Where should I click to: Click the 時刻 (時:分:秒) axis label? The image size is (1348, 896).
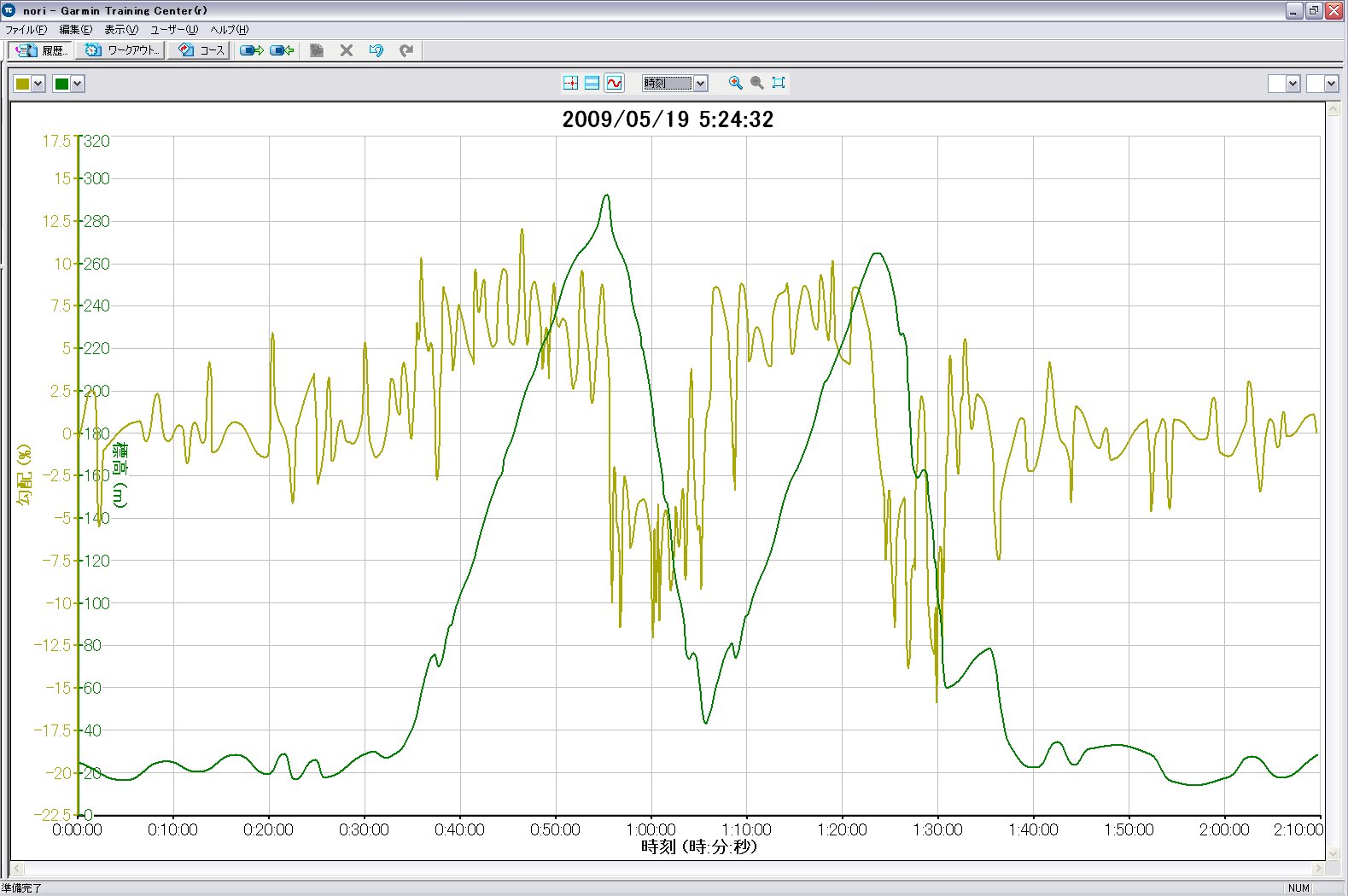[x=699, y=847]
